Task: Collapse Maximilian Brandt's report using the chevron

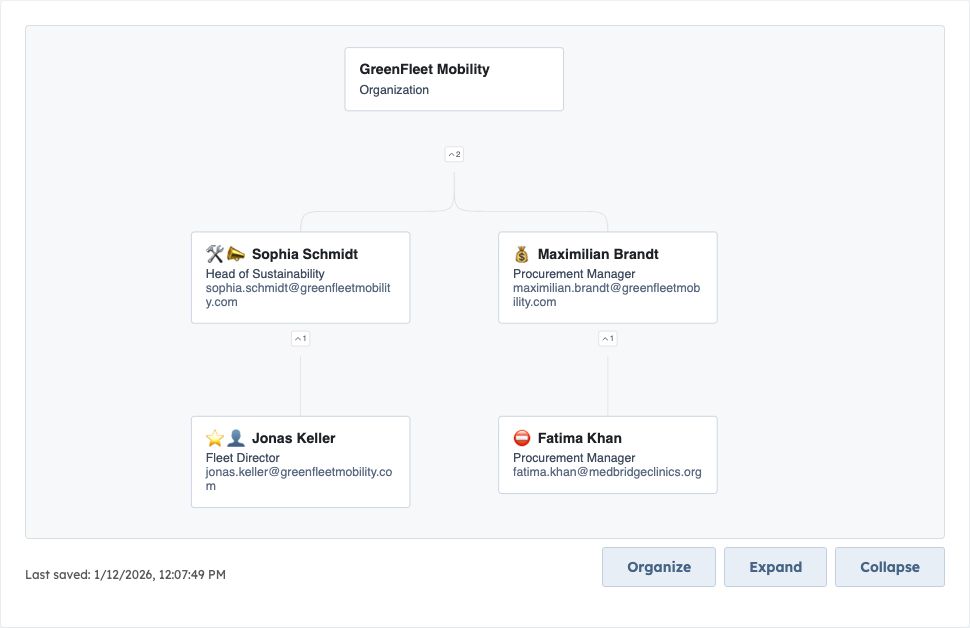Action: pyautogui.click(x=607, y=338)
